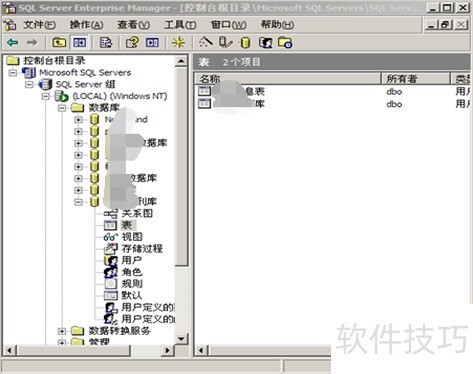This screenshot has width=473, height=374.
Task: Collapse the (LOCAL) (Windows NT) server node
Action: (45, 96)
